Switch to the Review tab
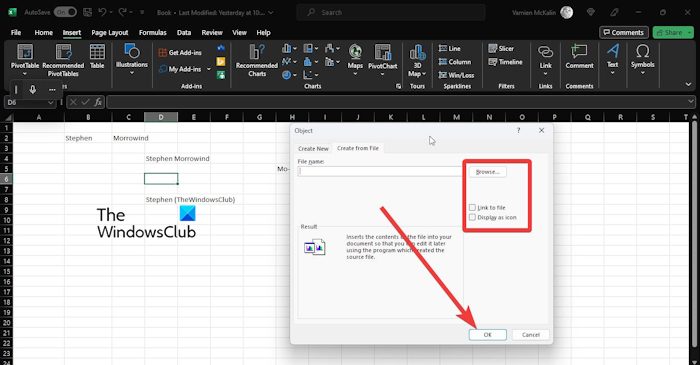This screenshot has width=700, height=365. click(212, 33)
